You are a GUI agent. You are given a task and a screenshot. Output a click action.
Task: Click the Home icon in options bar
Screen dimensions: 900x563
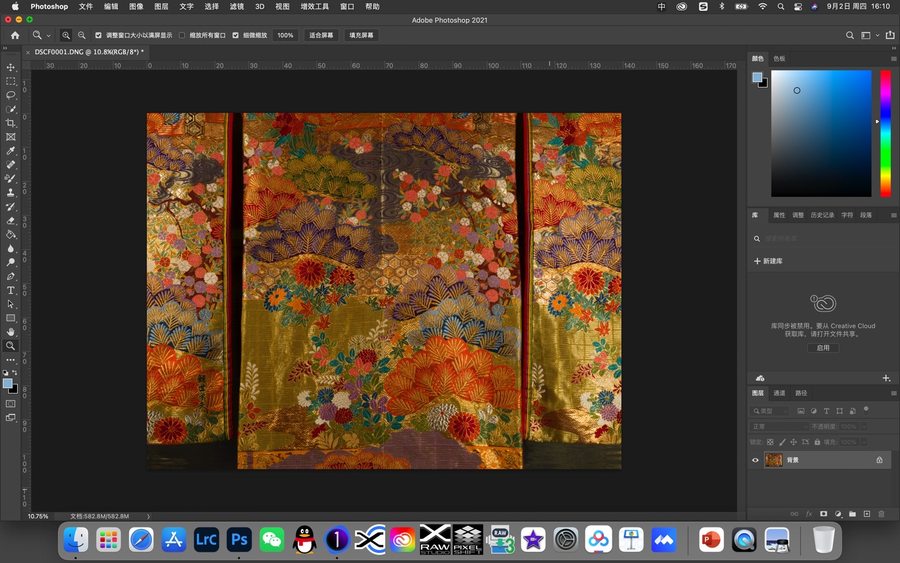[14, 35]
